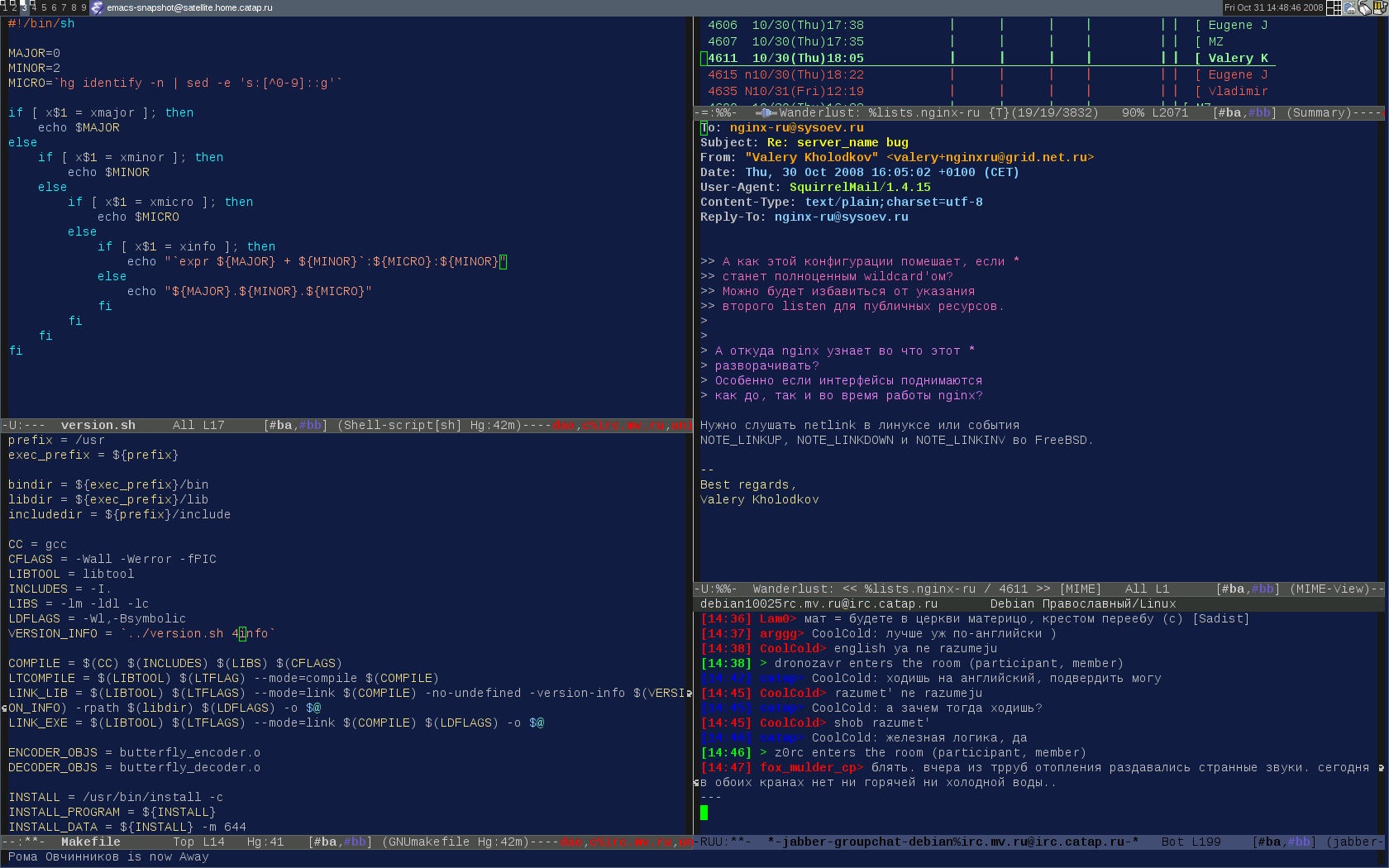
Task: Click the DECODER_OBJS line
Action: coord(134,768)
